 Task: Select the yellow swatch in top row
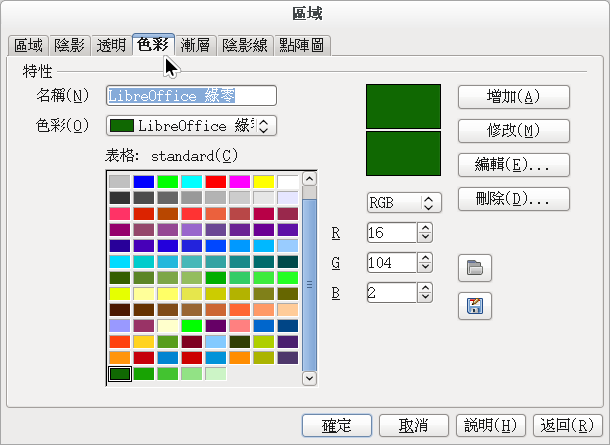pos(263,182)
